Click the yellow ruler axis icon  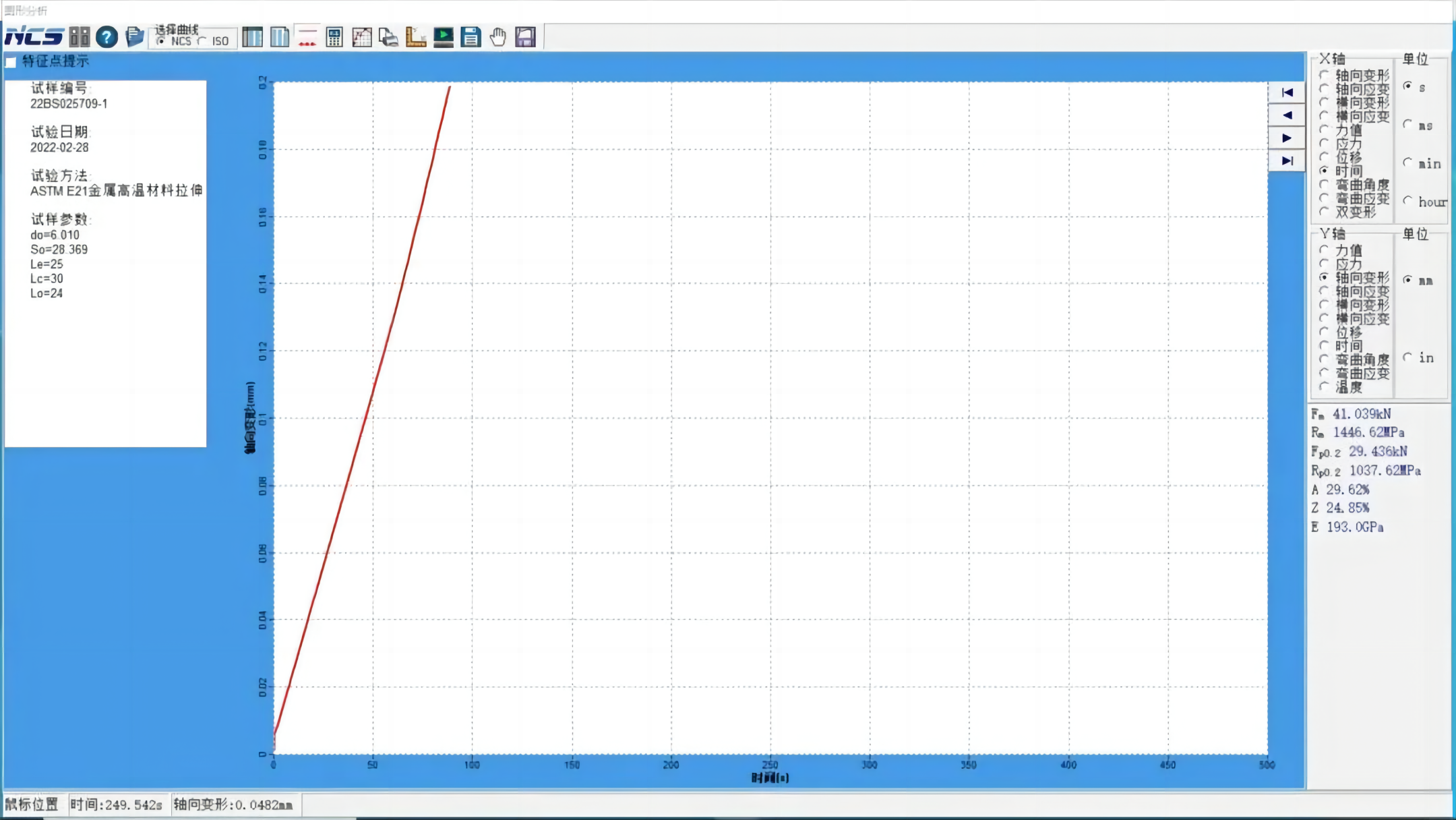[x=416, y=36]
